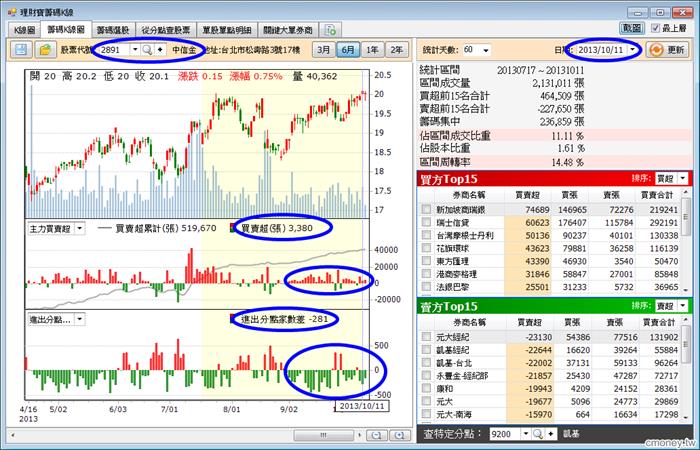Open the 籌碼選股 tab
700x450 pixels.
tap(113, 30)
